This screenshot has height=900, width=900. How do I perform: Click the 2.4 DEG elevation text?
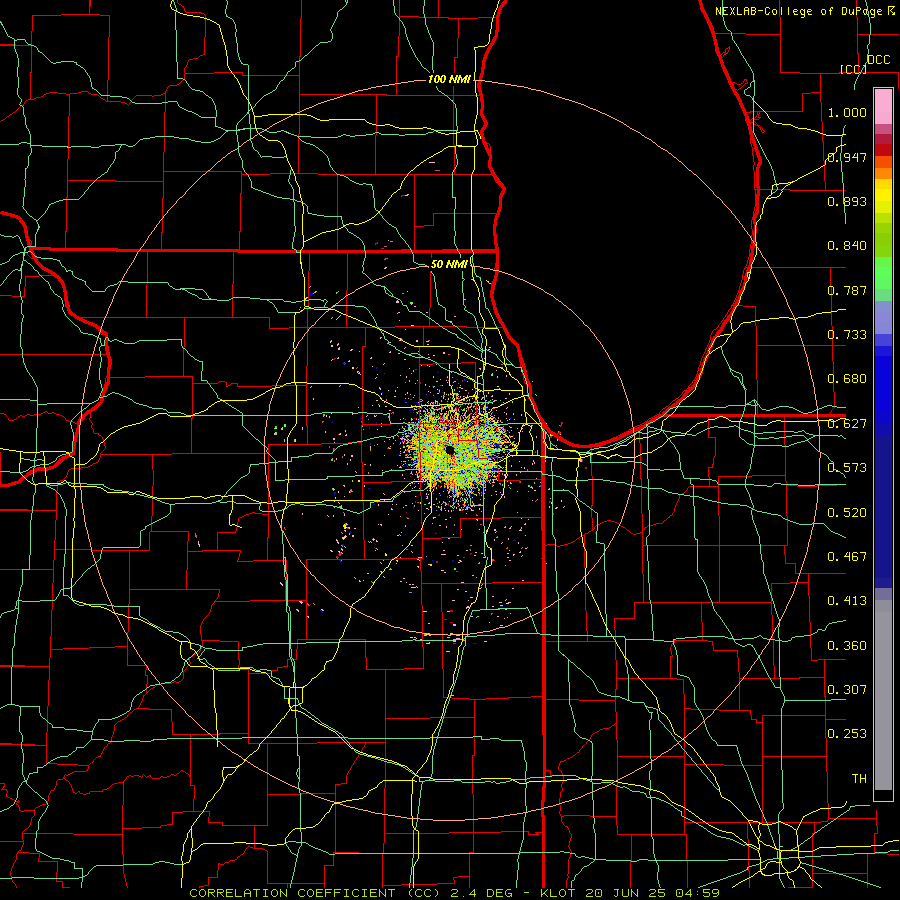pos(484,893)
